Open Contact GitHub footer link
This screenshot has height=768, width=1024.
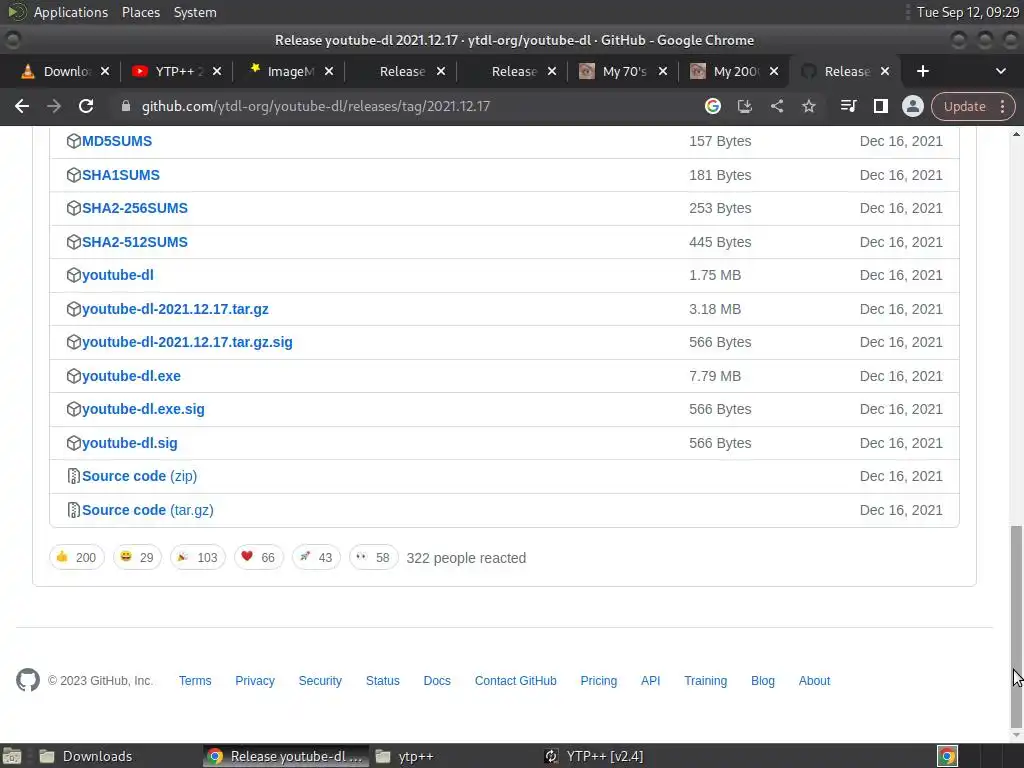pos(515,680)
